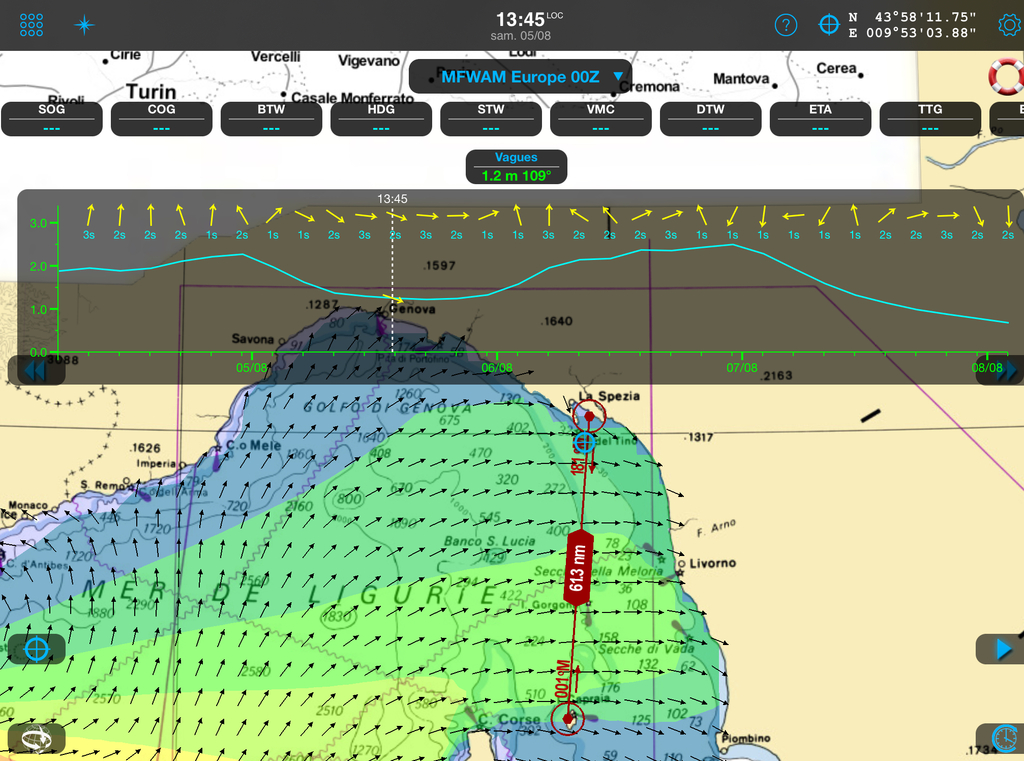Viewport: 1024px width, 761px height.
Task: Rewind forecast with double left arrows
Action: [36, 370]
